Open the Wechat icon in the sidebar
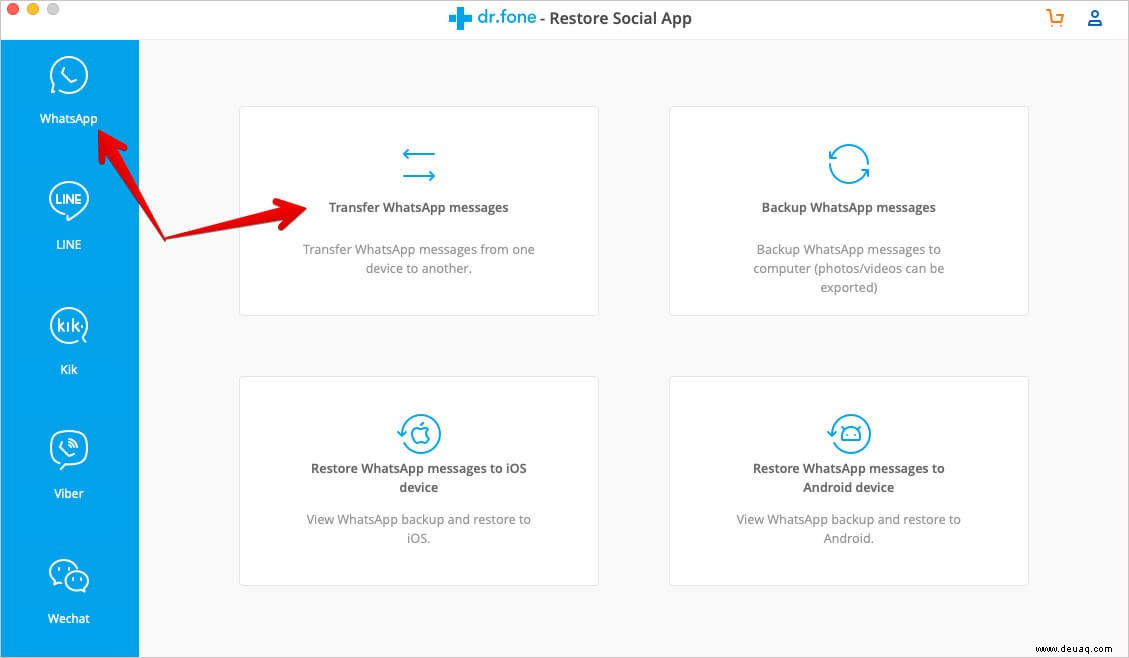 [68, 576]
